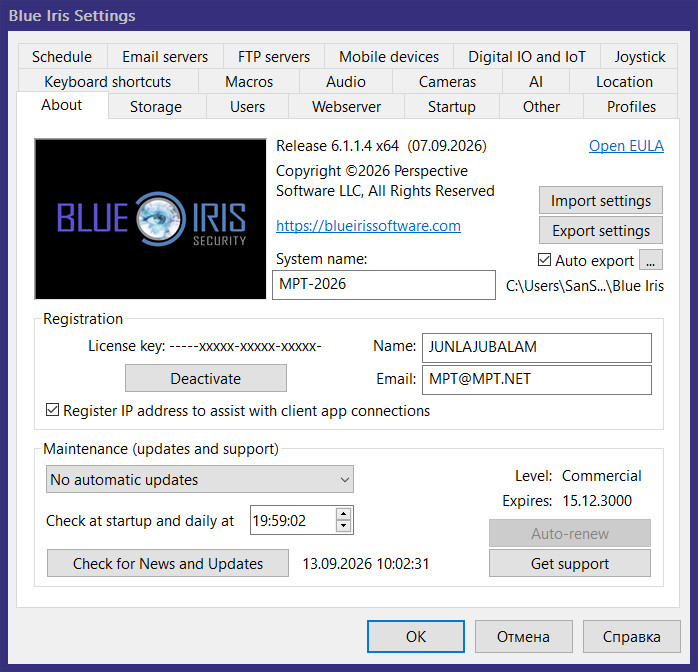This screenshot has width=698, height=672.
Task: Select the Joystick tab
Action: (639, 57)
